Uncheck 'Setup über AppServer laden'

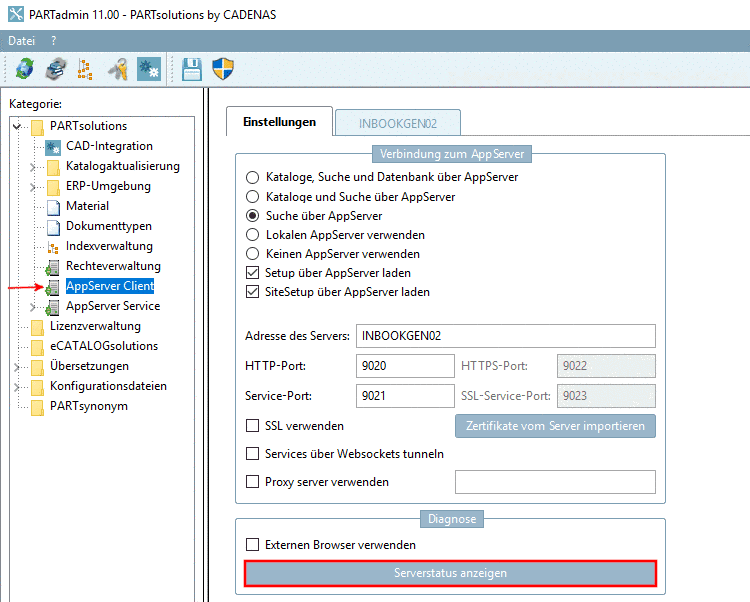(252, 273)
